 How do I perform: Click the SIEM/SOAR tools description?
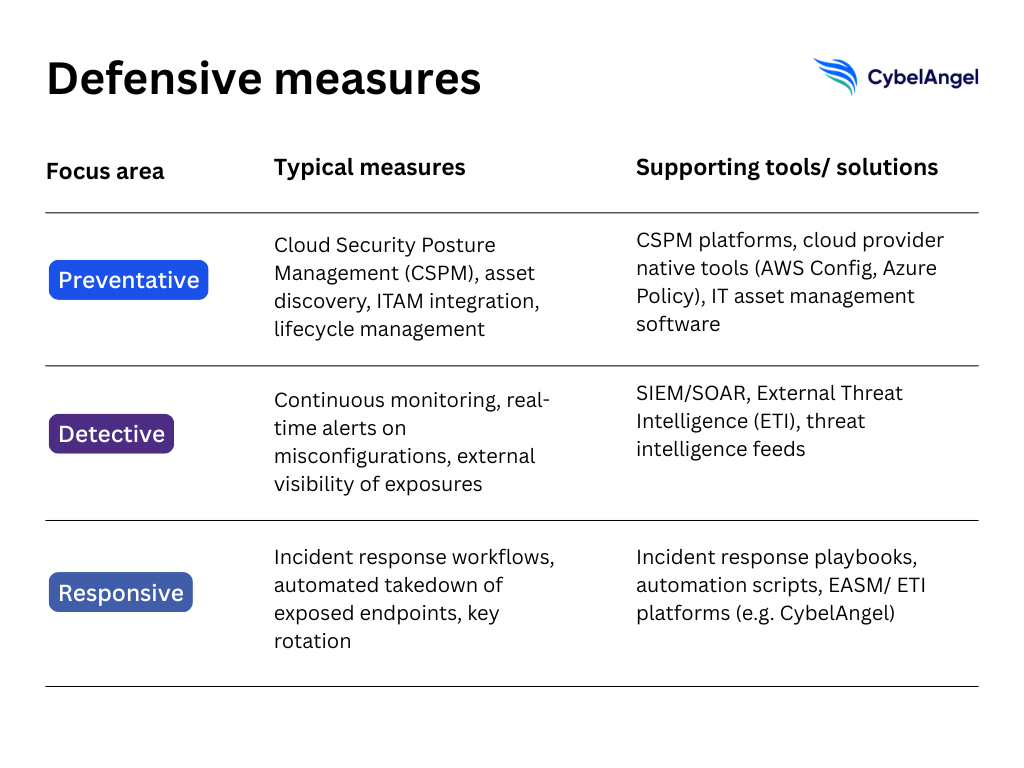(769, 393)
